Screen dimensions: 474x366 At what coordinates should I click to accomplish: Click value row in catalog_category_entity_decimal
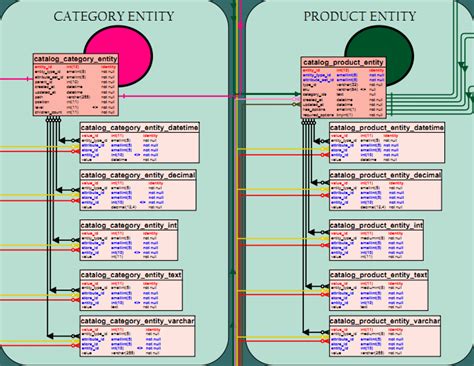138,207
